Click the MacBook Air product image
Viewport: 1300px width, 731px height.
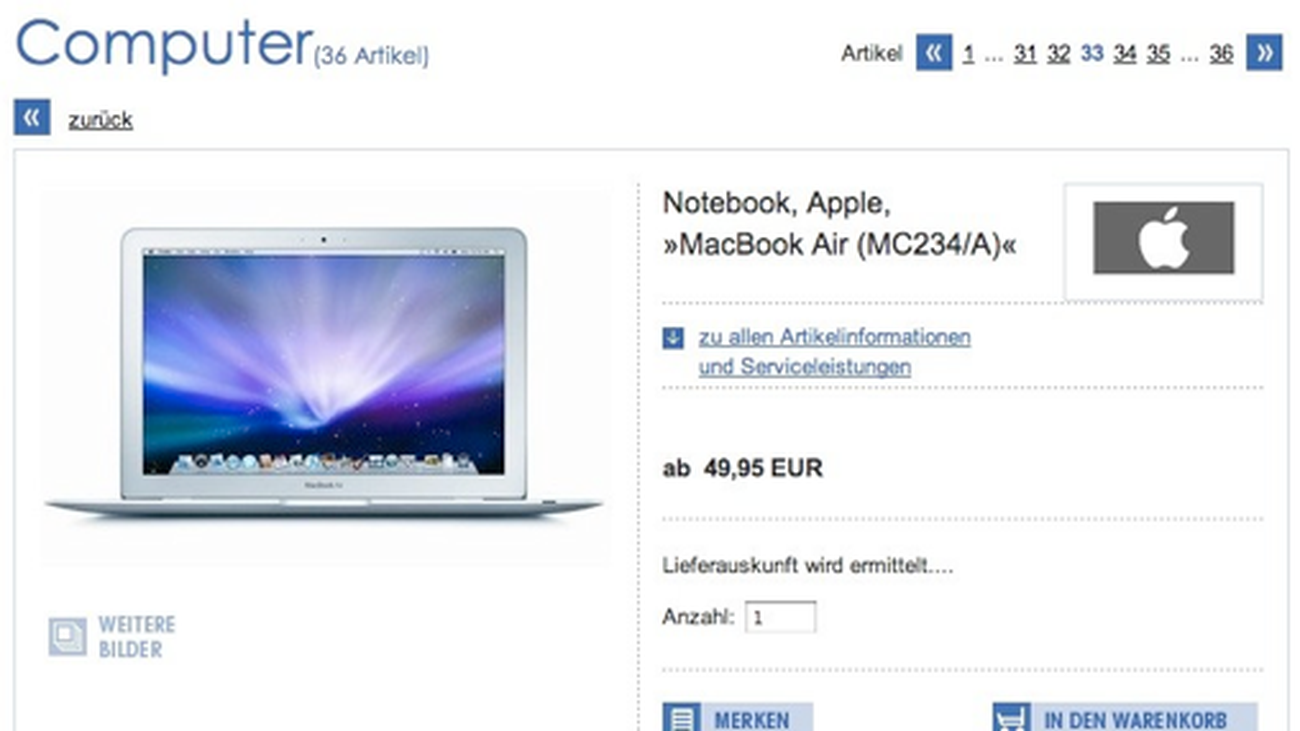[x=325, y=375]
